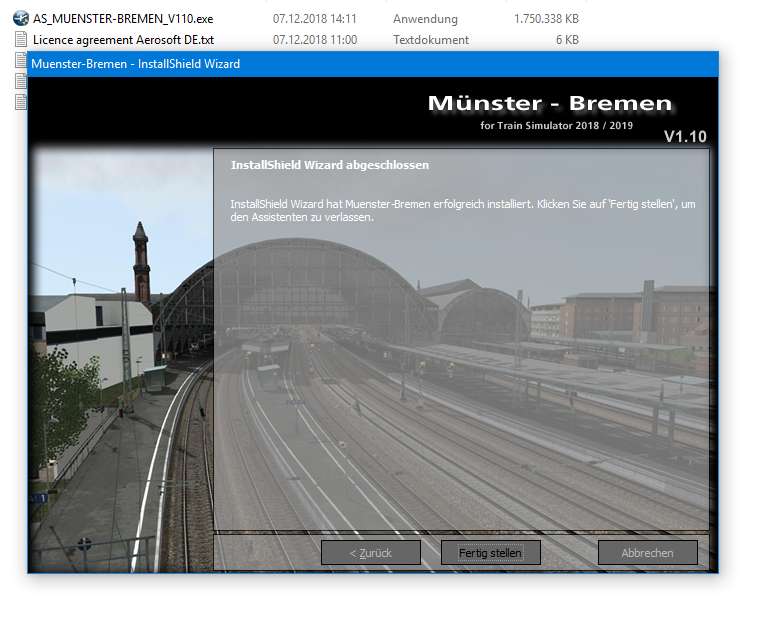
Task: Click the '< Zurück' button
Action: coord(371,553)
